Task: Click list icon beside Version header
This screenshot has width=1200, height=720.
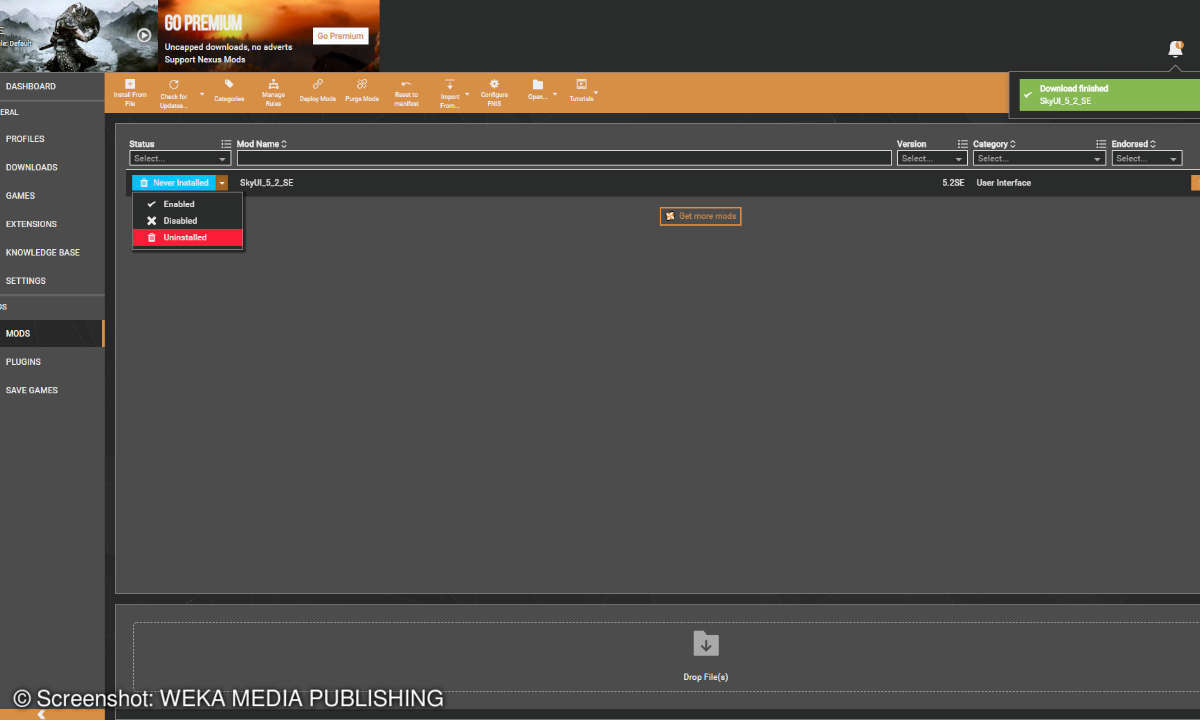Action: (x=963, y=144)
